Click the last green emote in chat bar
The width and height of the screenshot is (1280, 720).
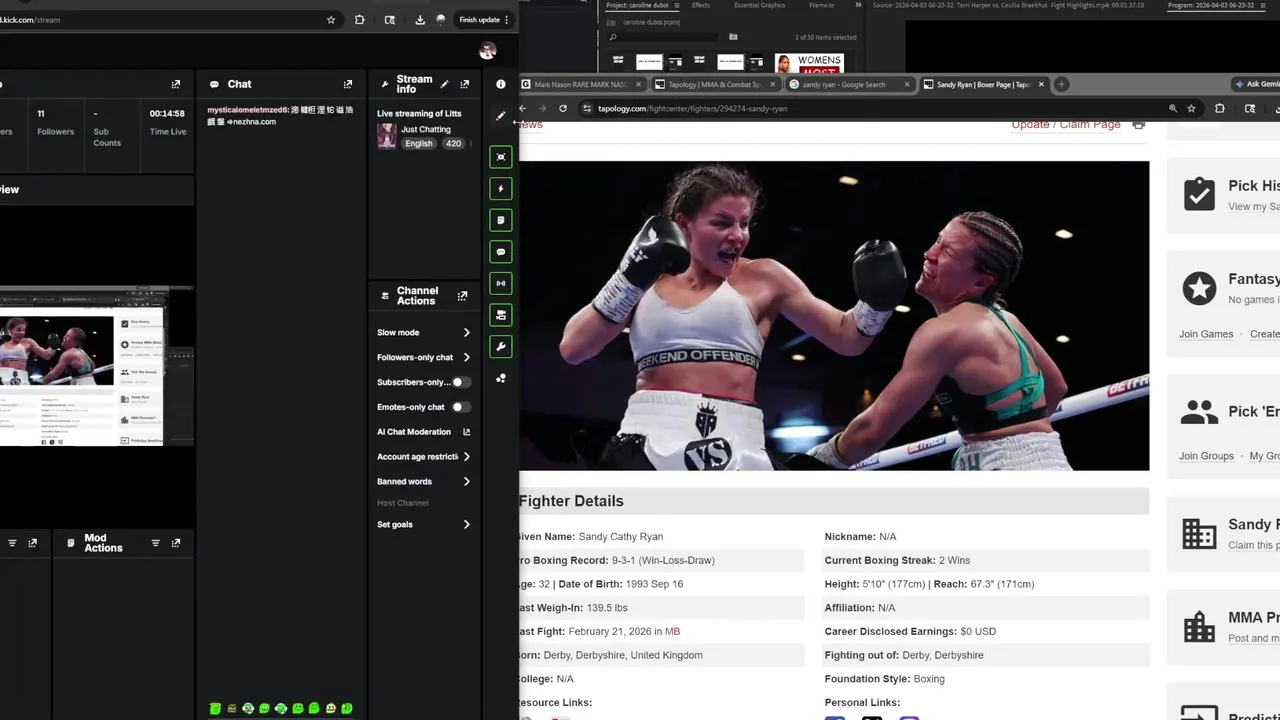[x=347, y=708]
